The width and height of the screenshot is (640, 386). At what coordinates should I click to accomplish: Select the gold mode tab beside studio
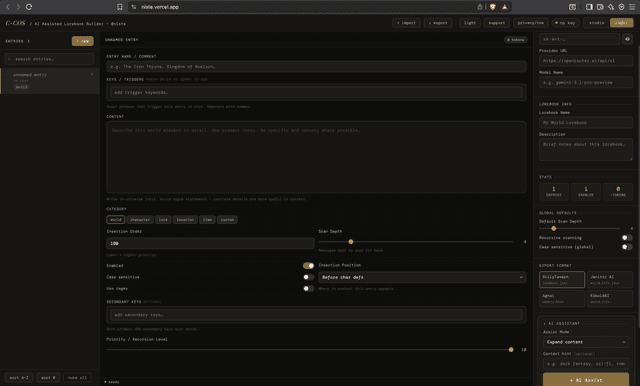pos(621,23)
